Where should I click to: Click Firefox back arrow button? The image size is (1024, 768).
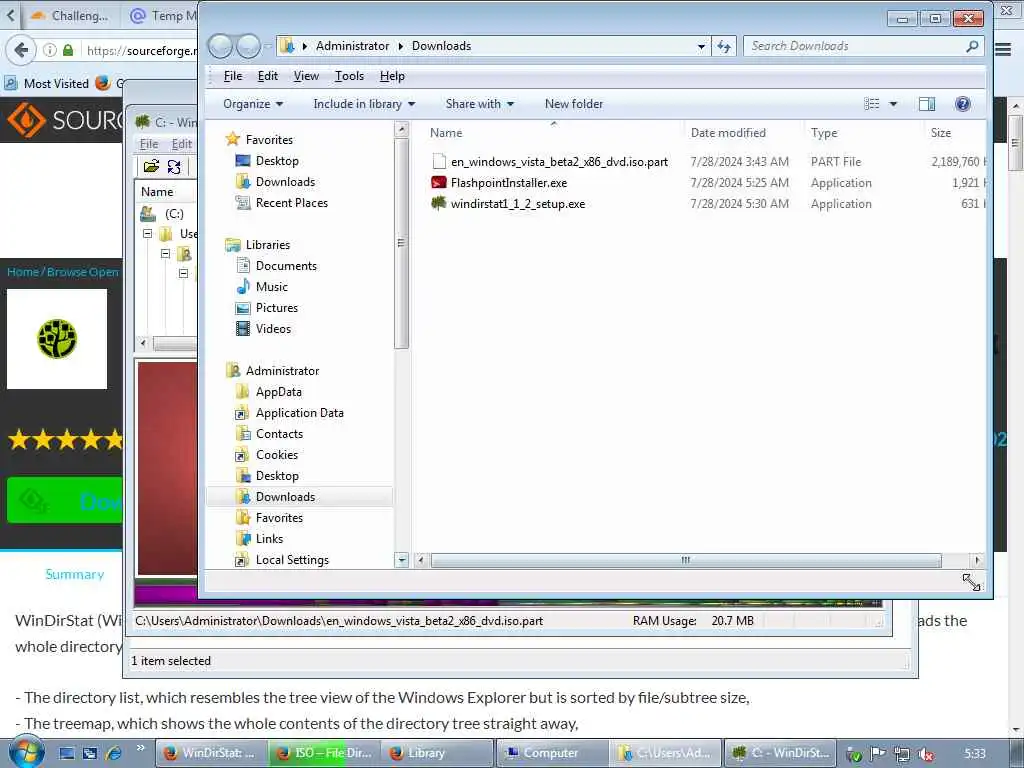[x=21, y=50]
